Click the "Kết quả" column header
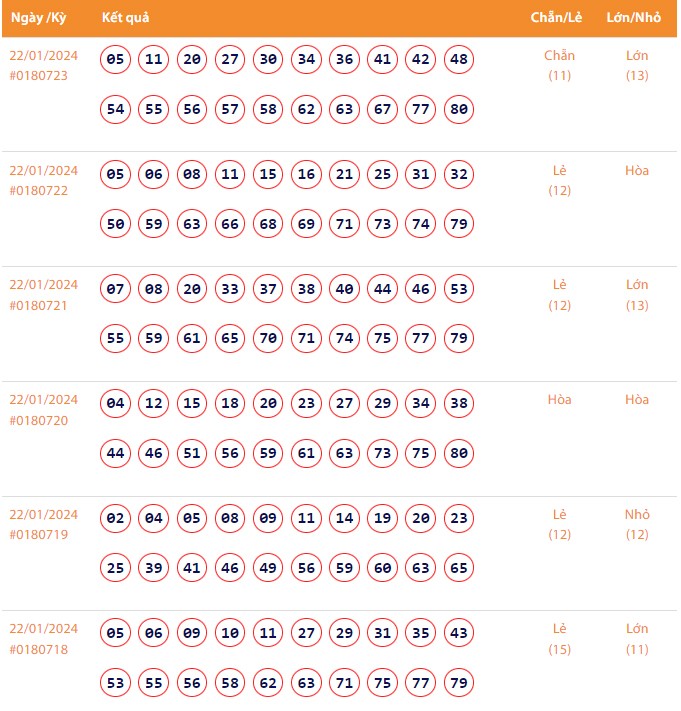Image resolution: width=681 pixels, height=711 pixels. pyautogui.click(x=126, y=18)
